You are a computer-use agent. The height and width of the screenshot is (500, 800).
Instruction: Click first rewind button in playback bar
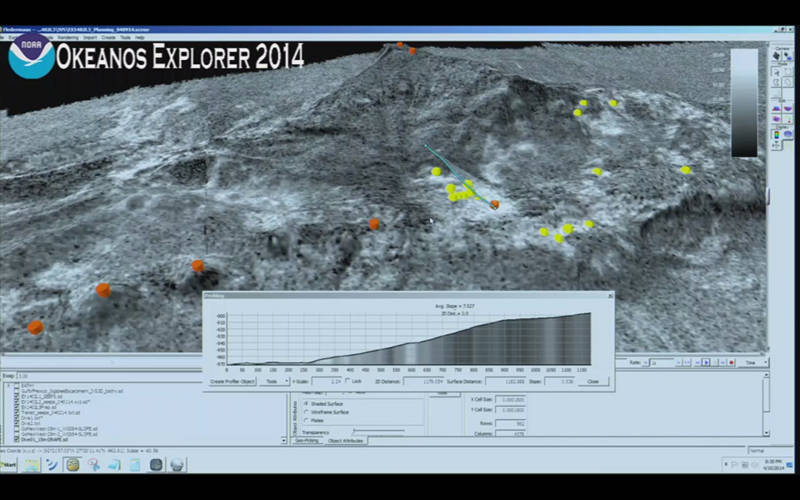[679, 363]
